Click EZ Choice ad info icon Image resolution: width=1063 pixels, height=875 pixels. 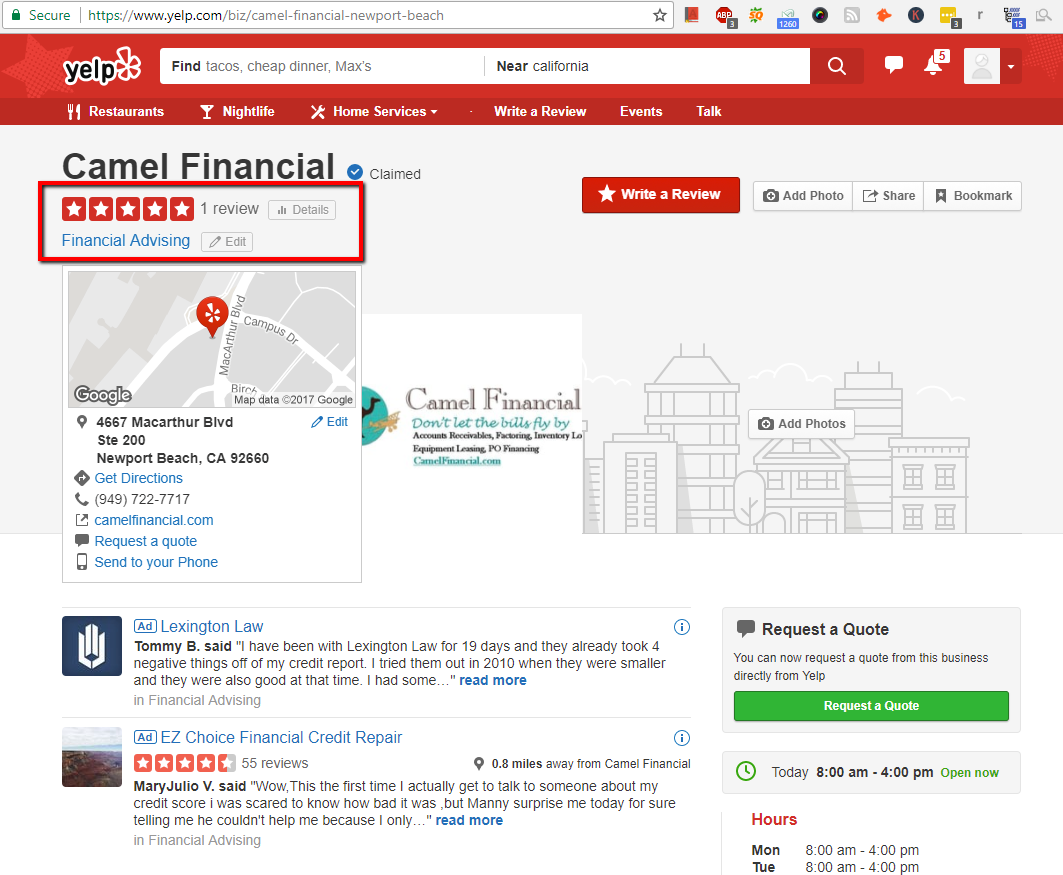[682, 738]
